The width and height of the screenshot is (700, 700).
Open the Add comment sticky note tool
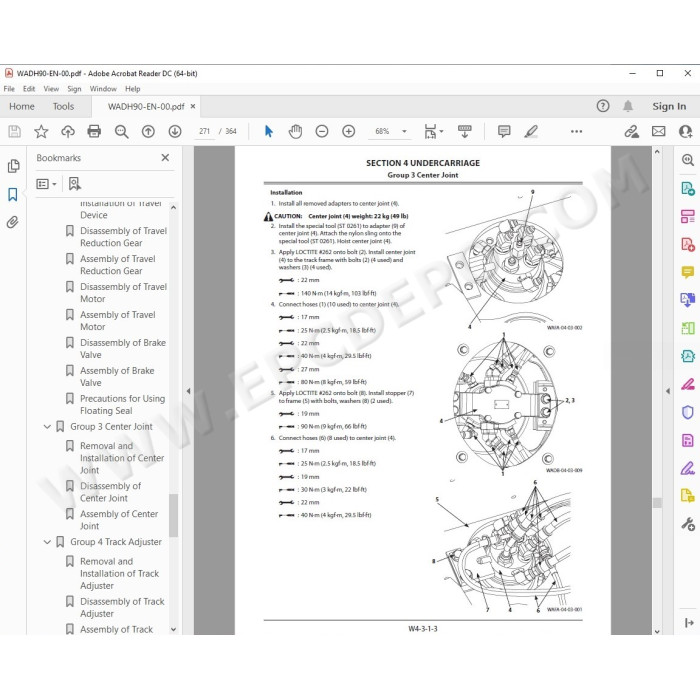[x=504, y=131]
